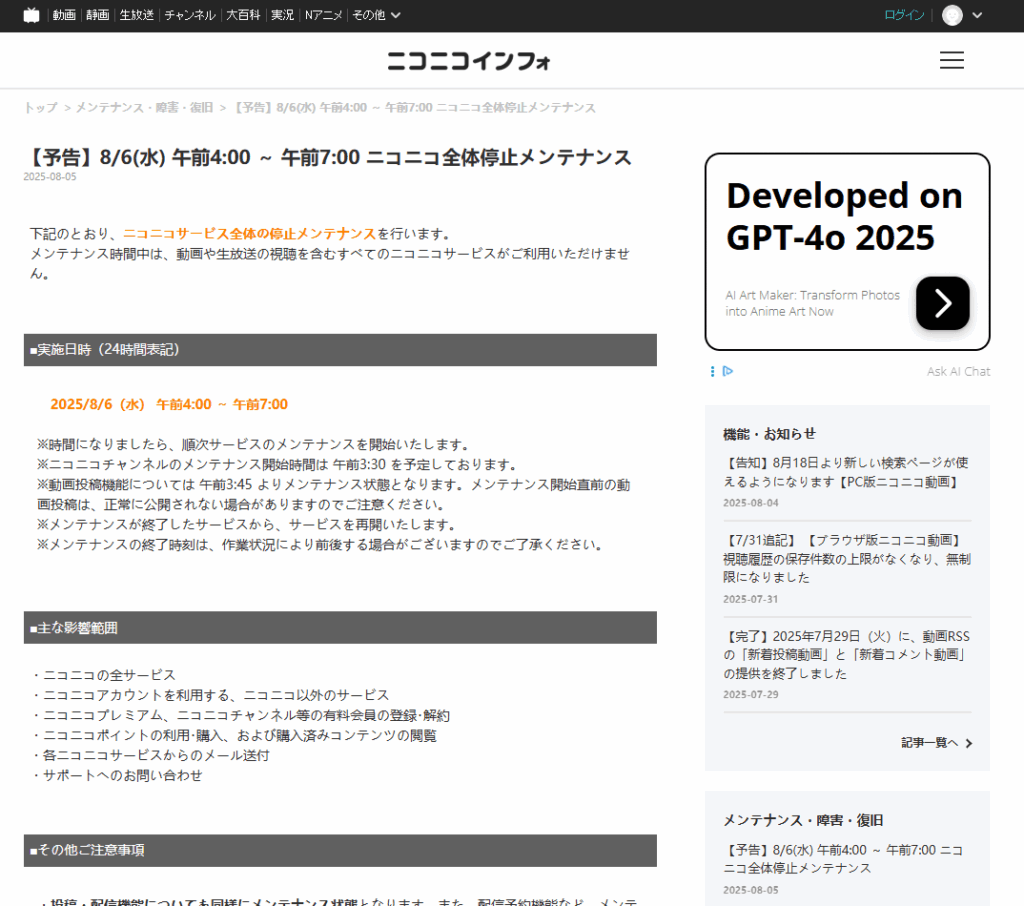The width and height of the screenshot is (1024, 906).
Task: Click the arrow beside 記事一覧へ
Action: point(969,743)
